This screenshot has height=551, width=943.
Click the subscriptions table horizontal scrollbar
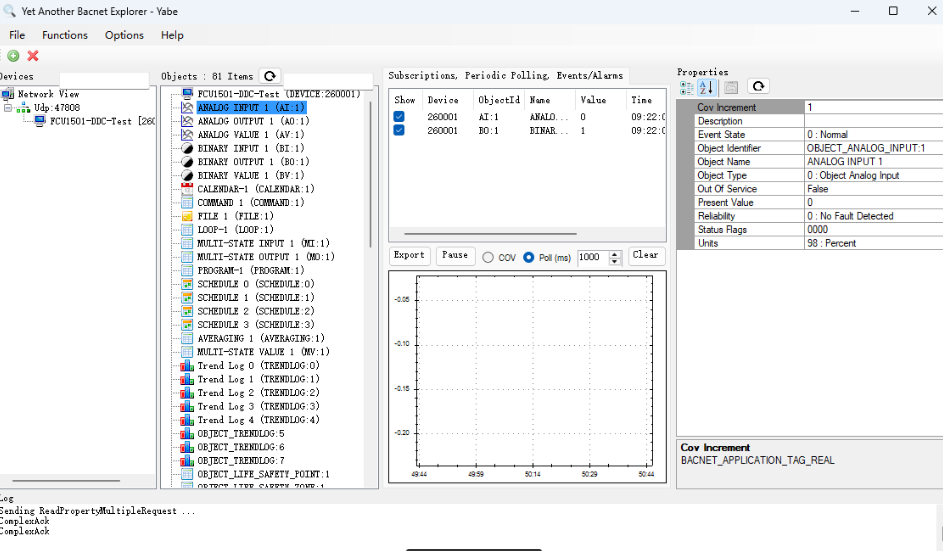point(490,234)
